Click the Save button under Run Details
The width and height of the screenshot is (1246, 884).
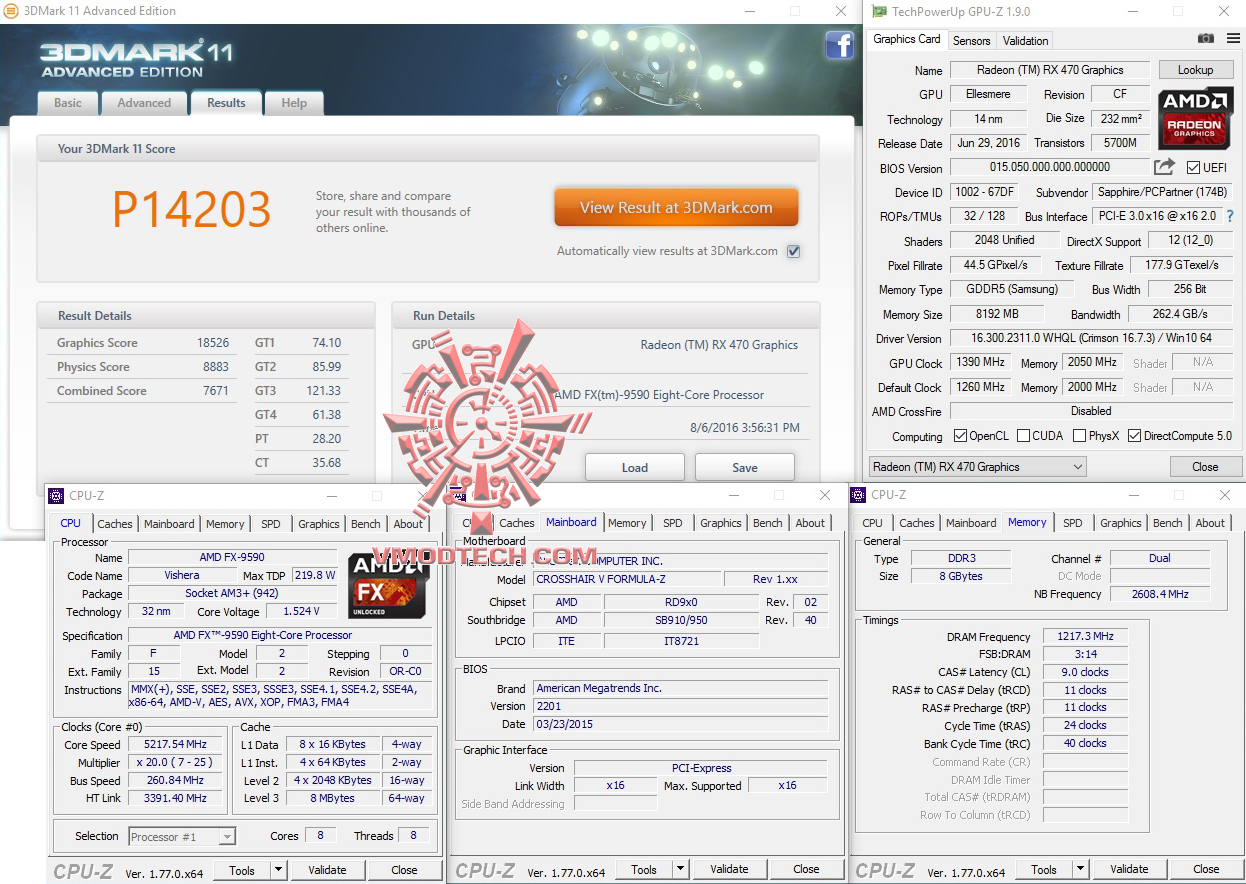[x=745, y=466]
